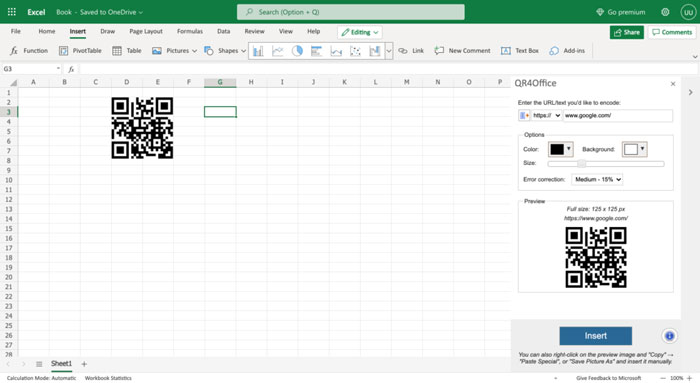Open the Help tab
The image size is (700, 383).
click(x=313, y=31)
